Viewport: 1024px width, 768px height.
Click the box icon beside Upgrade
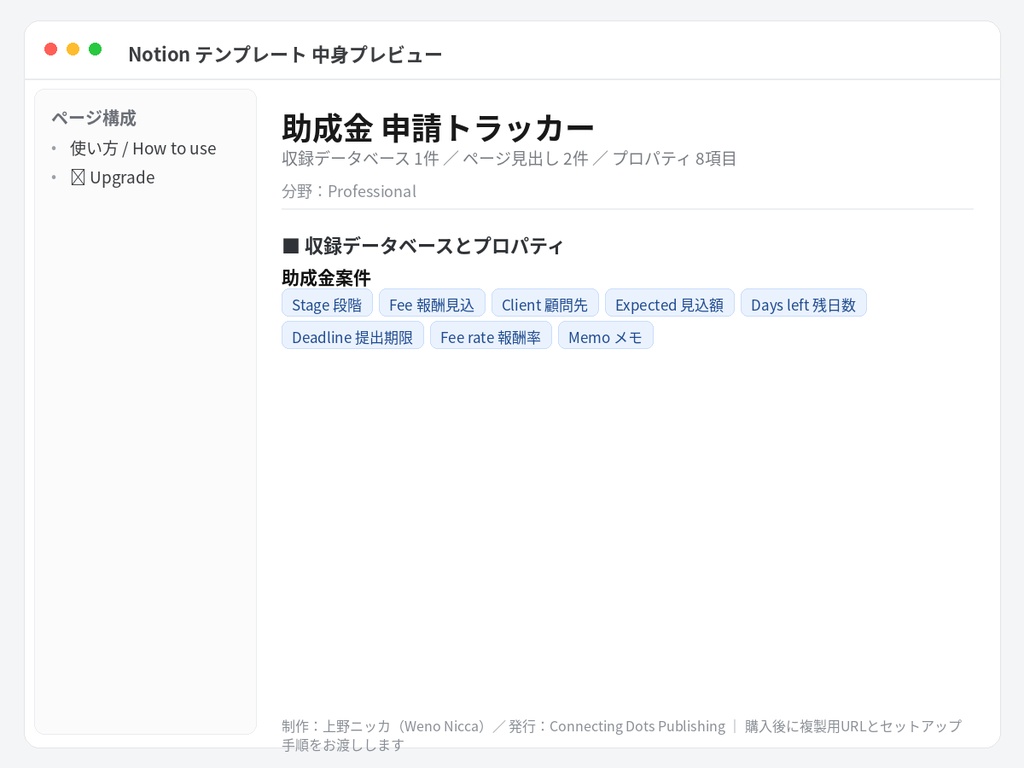(78, 178)
